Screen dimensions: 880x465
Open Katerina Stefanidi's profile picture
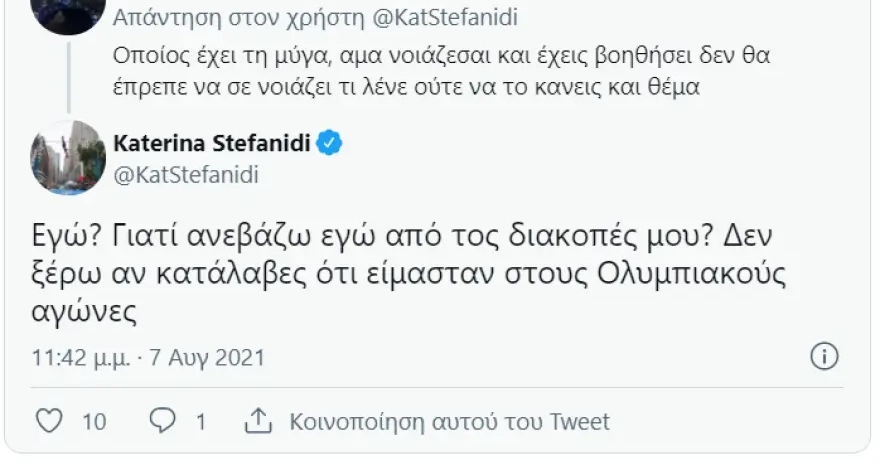tap(68, 157)
